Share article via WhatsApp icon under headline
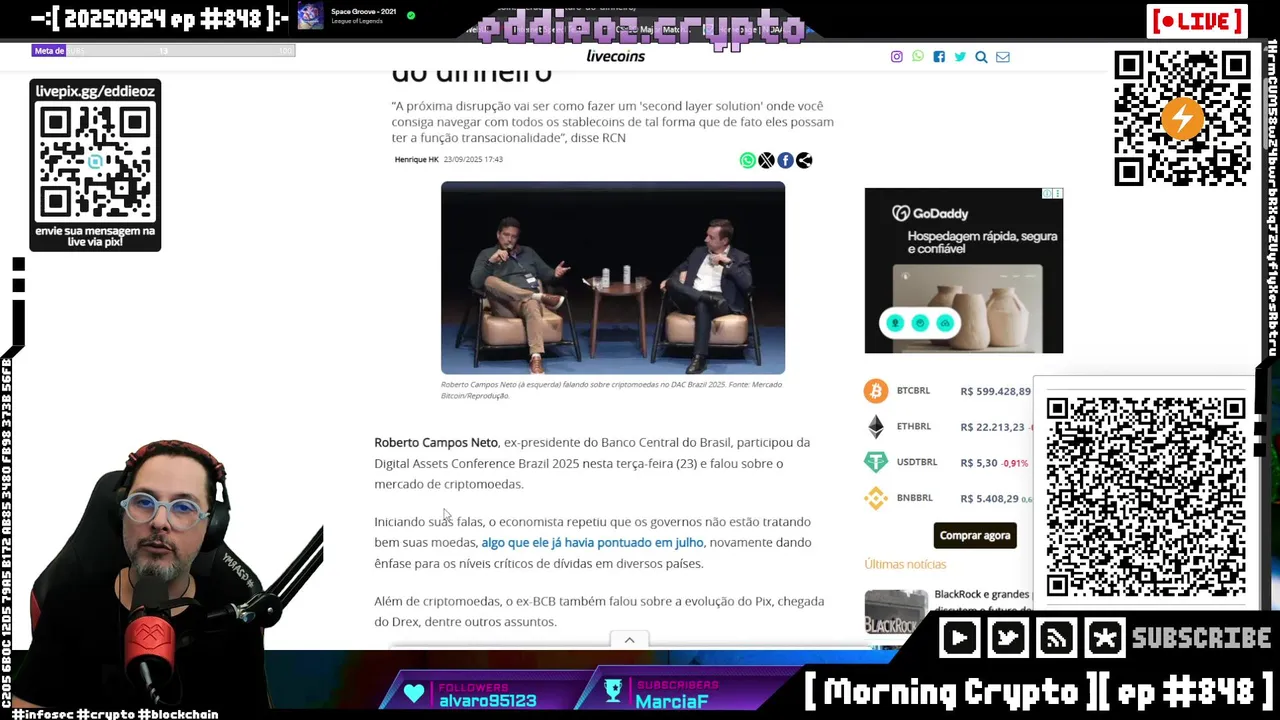This screenshot has height=720, width=1280. click(x=747, y=160)
